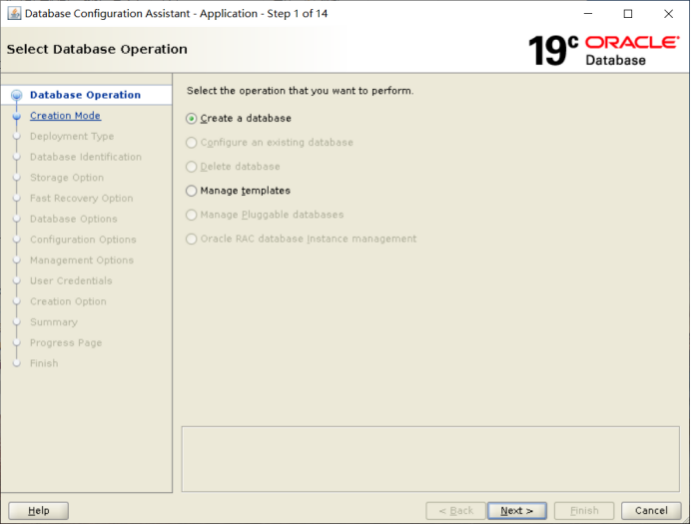Viewport: 692px width, 526px height.
Task: Click the Finish step in sidebar
Action: (x=44, y=363)
